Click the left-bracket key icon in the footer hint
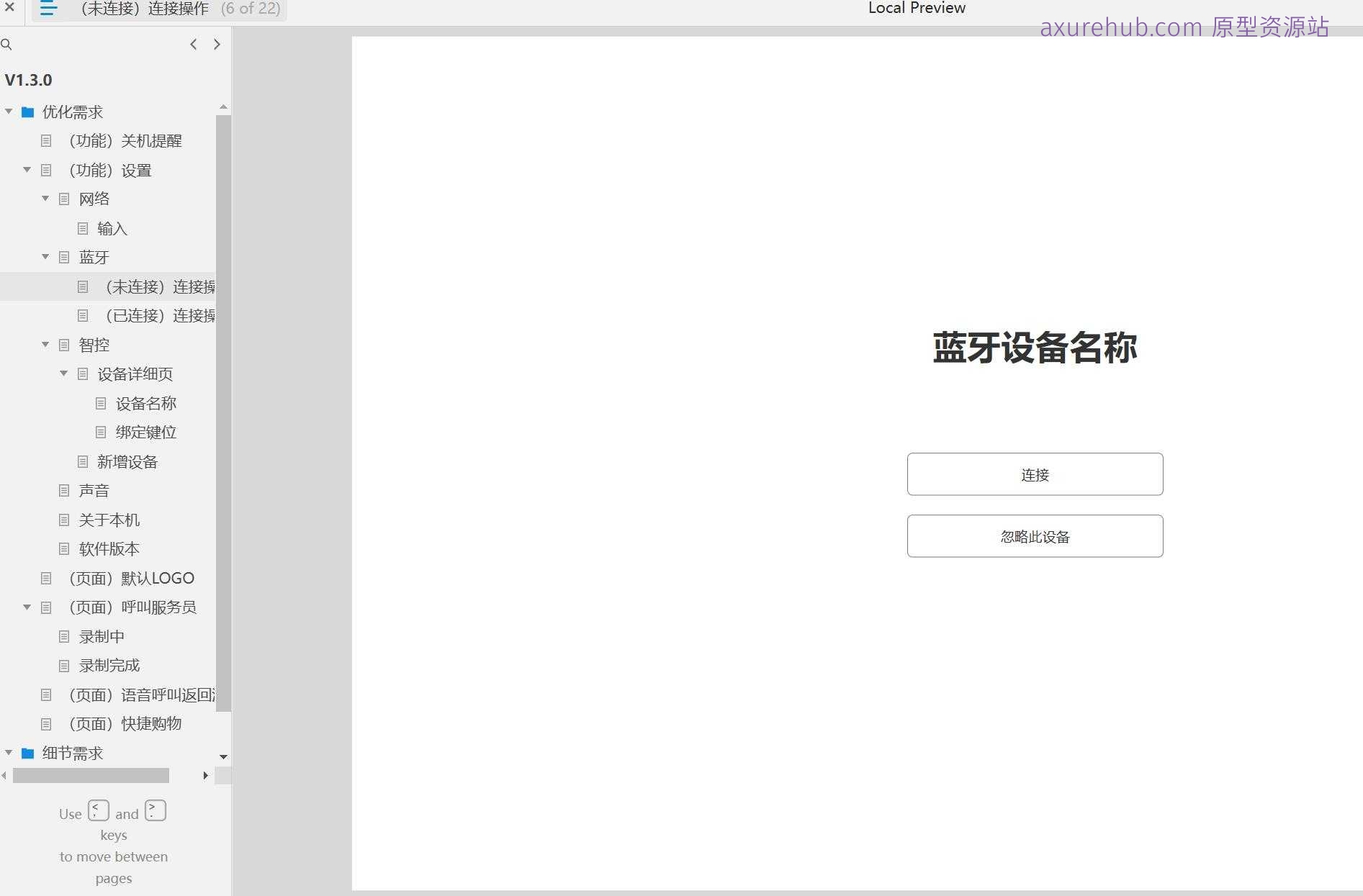1363x896 pixels. click(99, 810)
